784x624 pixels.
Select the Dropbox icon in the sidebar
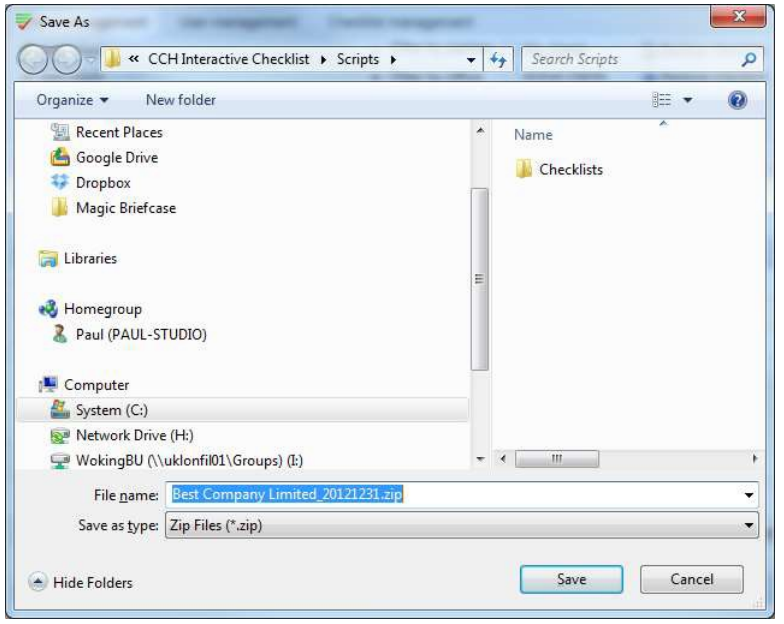click(60, 182)
